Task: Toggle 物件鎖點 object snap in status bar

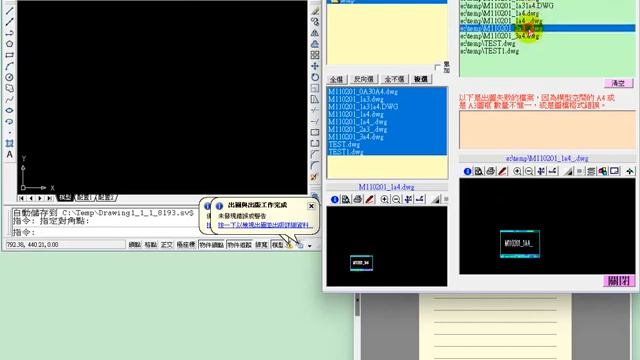Action: 211,244
